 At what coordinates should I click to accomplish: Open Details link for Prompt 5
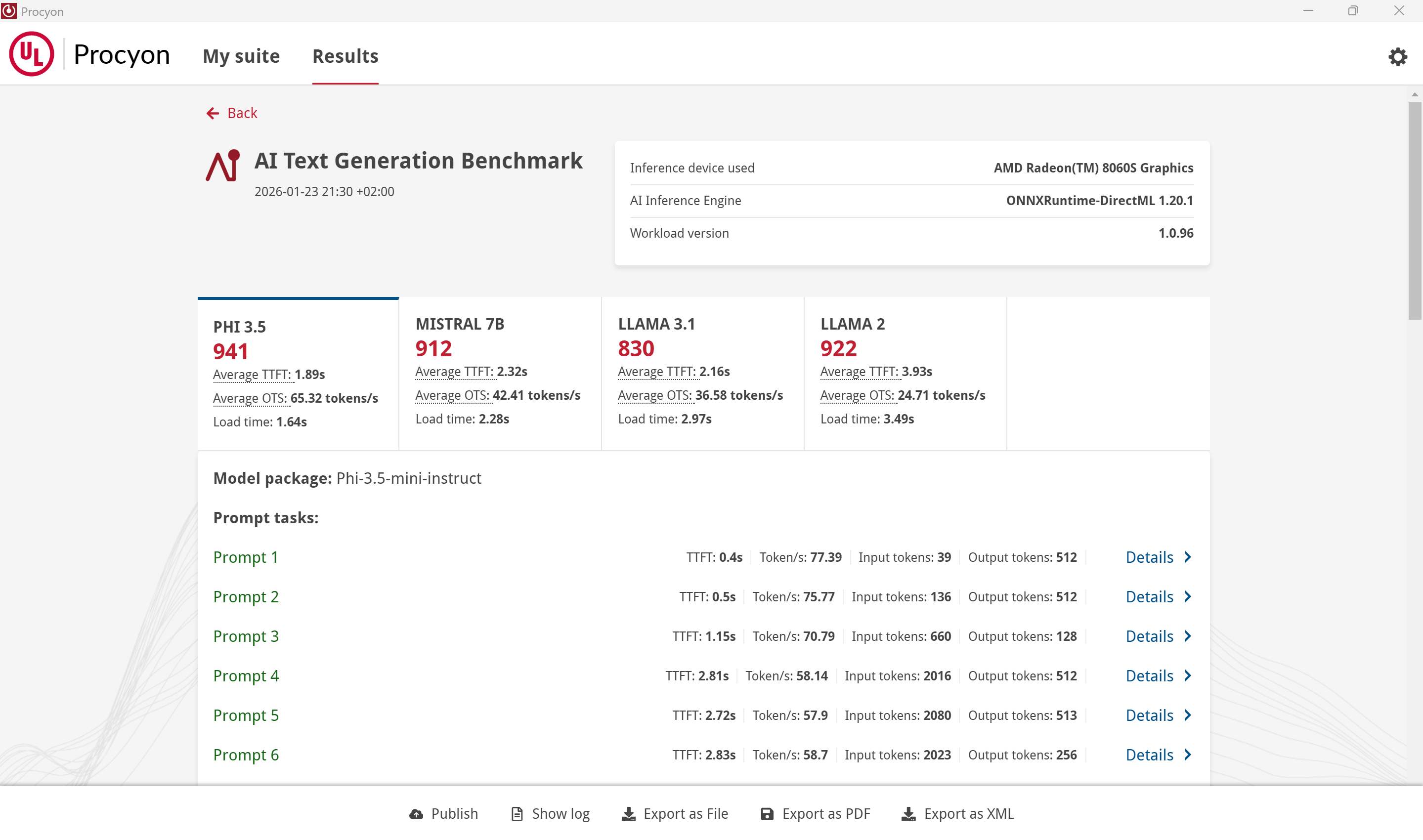click(x=1150, y=715)
